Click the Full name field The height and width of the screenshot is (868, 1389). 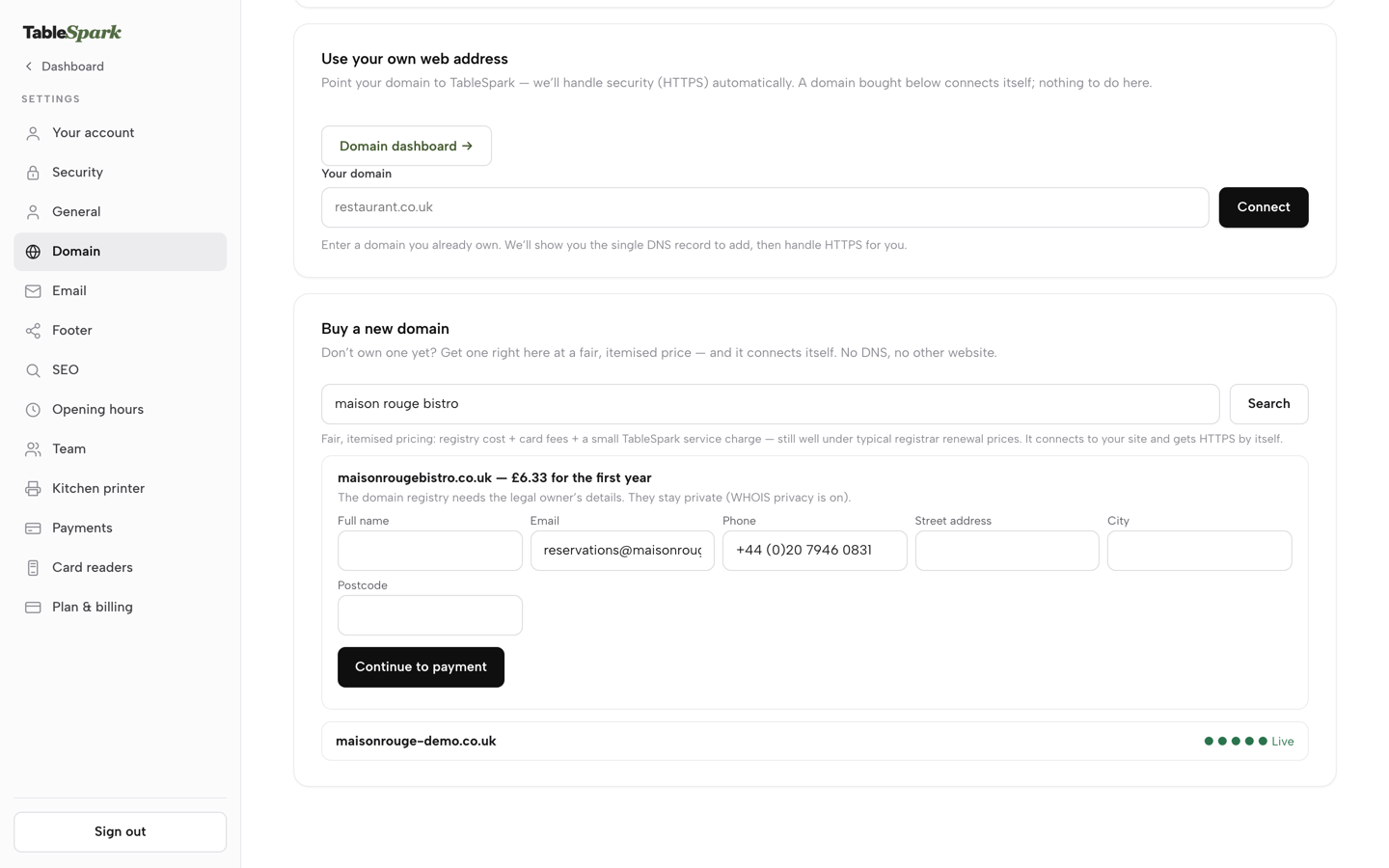[430, 551]
